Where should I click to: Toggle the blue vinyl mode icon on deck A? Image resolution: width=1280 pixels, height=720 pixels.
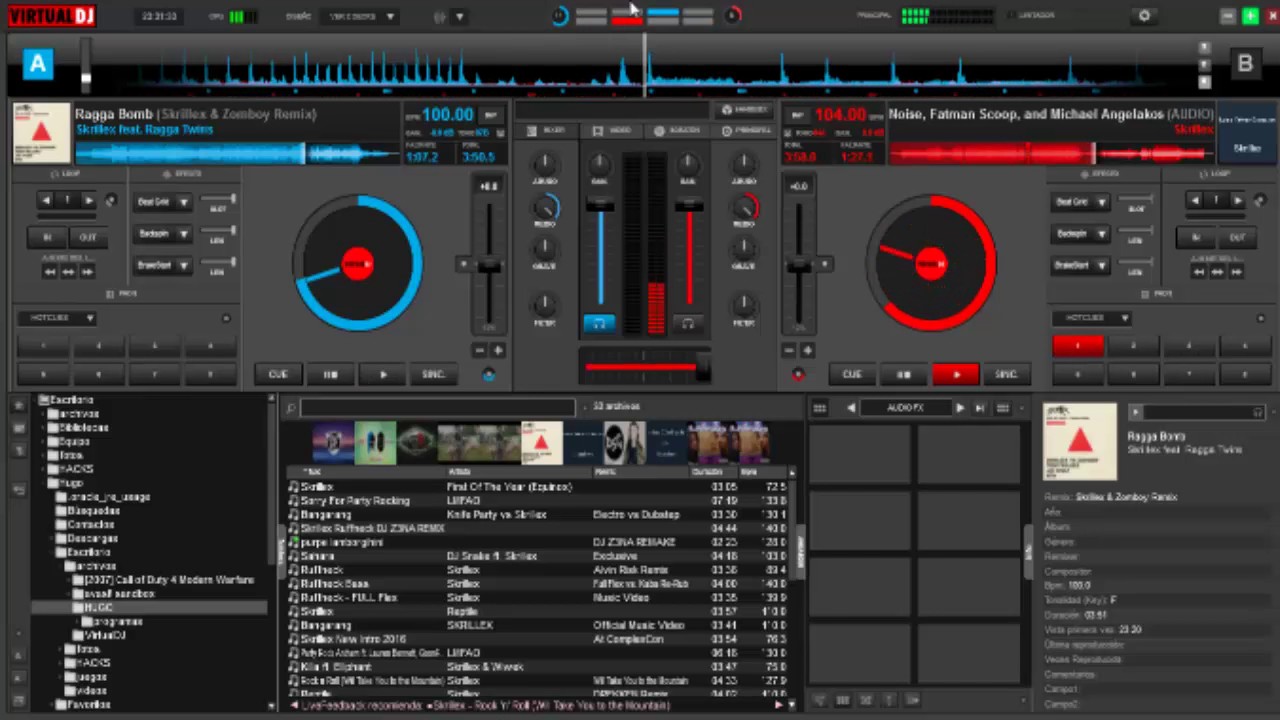[488, 374]
